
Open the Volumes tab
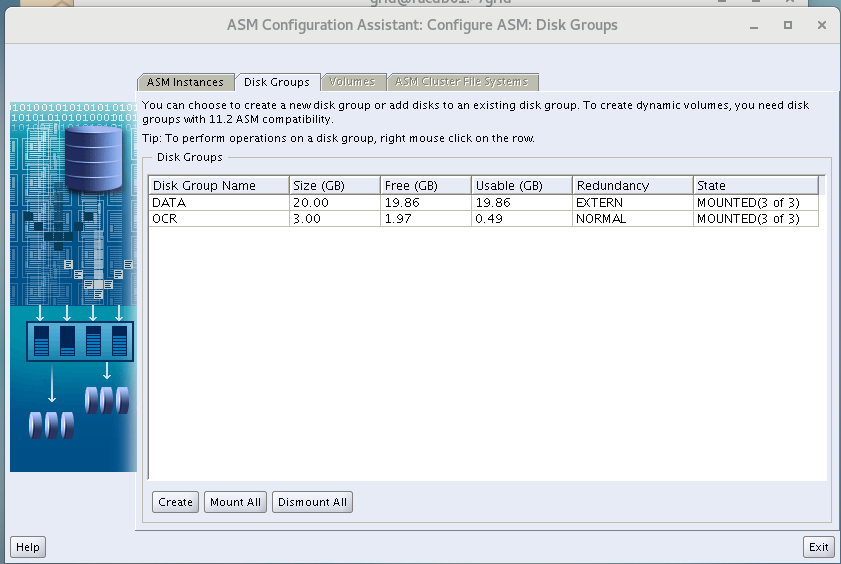pyautogui.click(x=352, y=82)
